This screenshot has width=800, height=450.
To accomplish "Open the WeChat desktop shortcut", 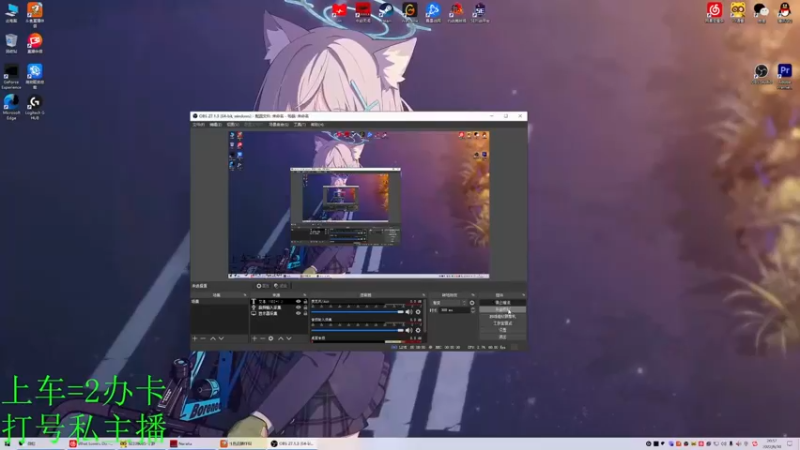I will click(761, 10).
